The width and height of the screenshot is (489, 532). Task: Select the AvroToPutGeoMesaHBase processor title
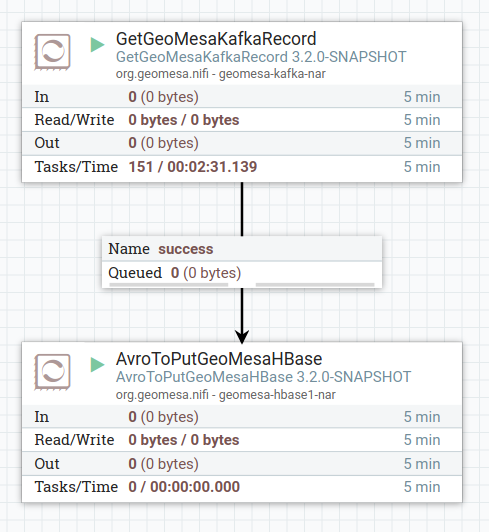pyautogui.click(x=219, y=359)
